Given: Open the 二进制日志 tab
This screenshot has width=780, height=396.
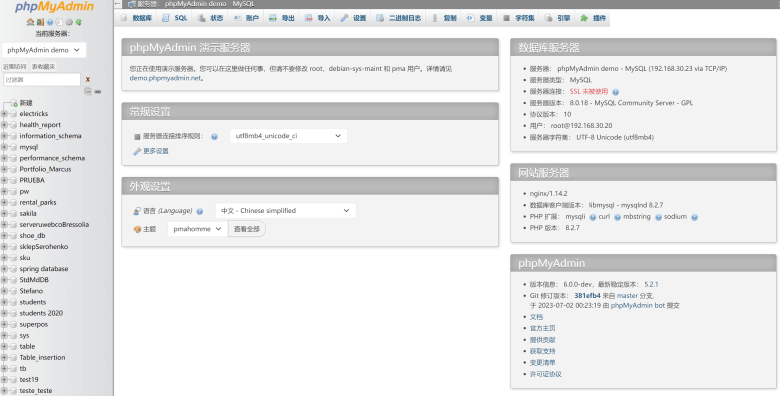Looking at the screenshot, I should pos(398,18).
